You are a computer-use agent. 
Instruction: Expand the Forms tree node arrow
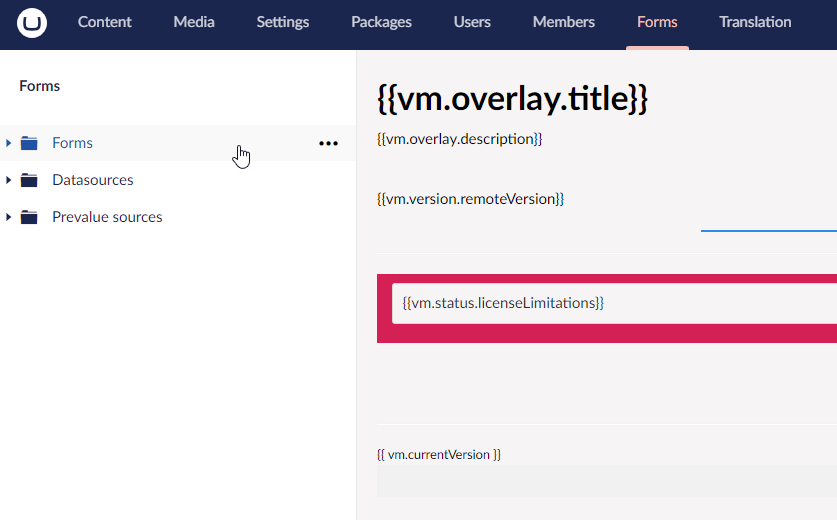(x=9, y=143)
